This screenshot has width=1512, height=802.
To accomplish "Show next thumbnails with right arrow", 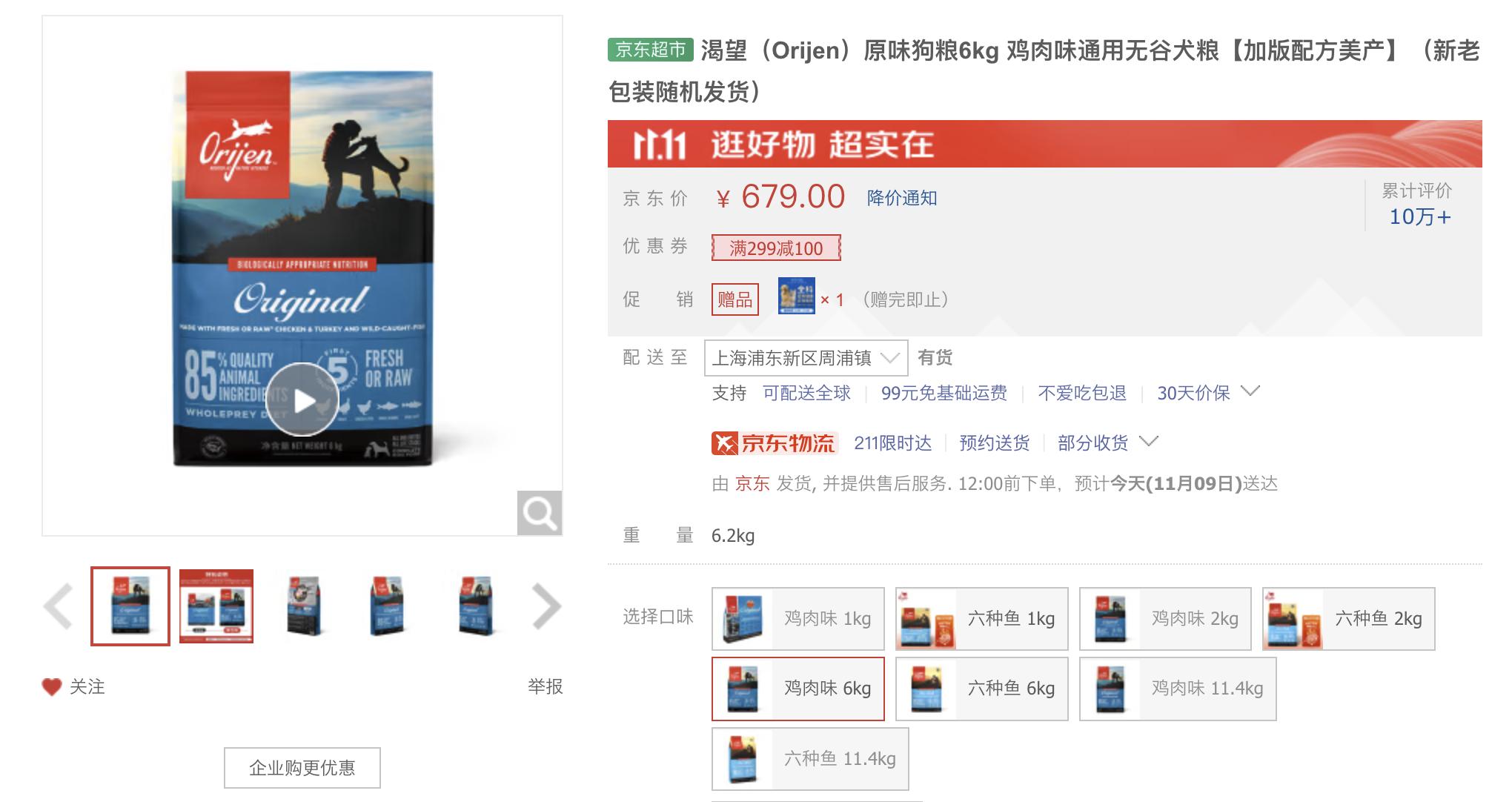I will [546, 606].
